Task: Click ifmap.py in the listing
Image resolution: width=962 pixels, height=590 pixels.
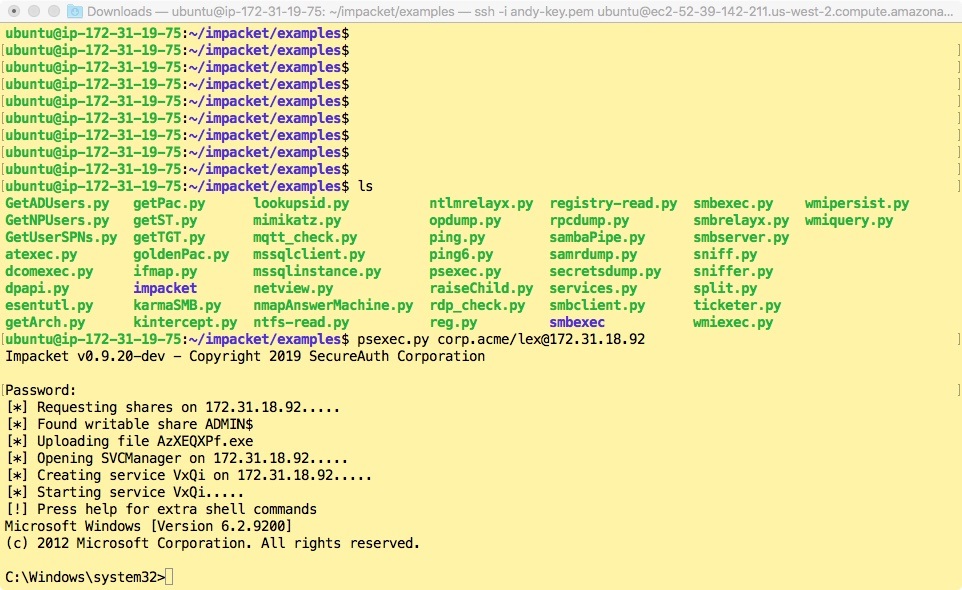Action: [165, 272]
